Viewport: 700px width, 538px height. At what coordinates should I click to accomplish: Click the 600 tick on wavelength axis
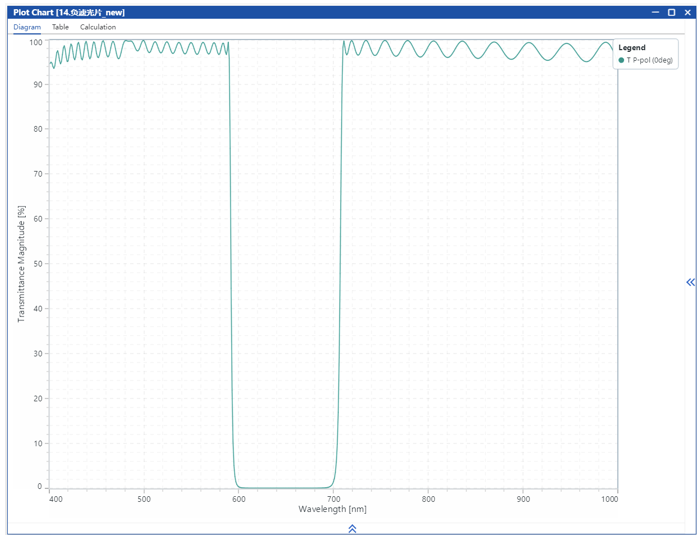[x=239, y=498]
